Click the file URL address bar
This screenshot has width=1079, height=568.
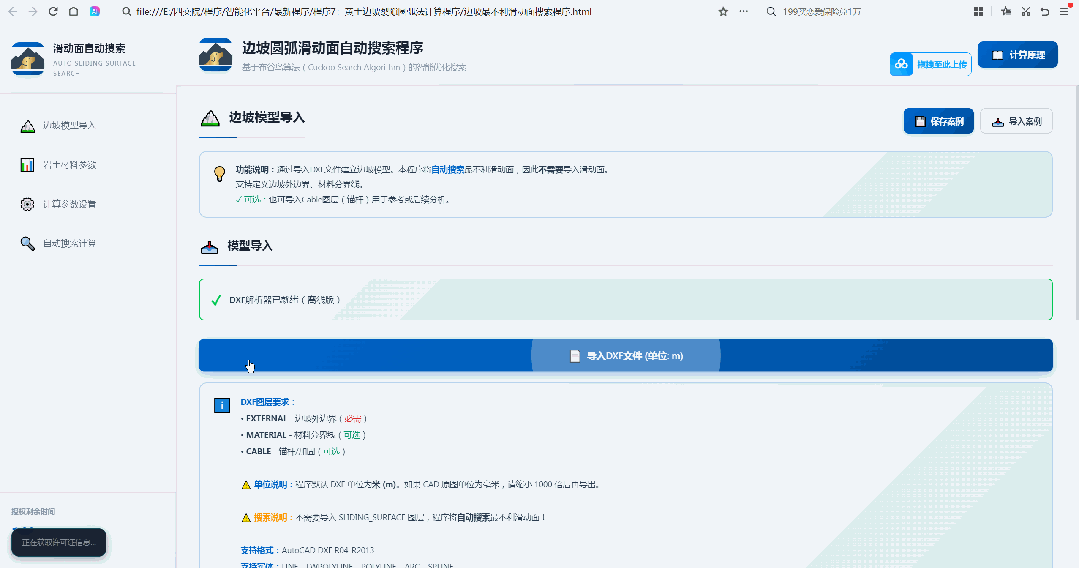click(x=363, y=12)
